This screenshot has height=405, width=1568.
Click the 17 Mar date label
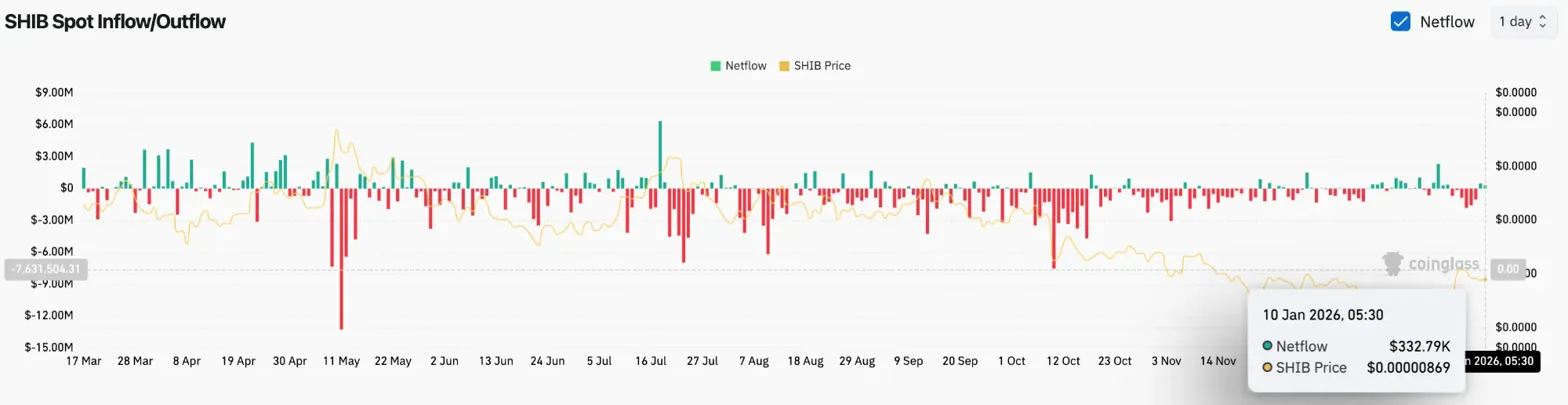click(x=83, y=360)
